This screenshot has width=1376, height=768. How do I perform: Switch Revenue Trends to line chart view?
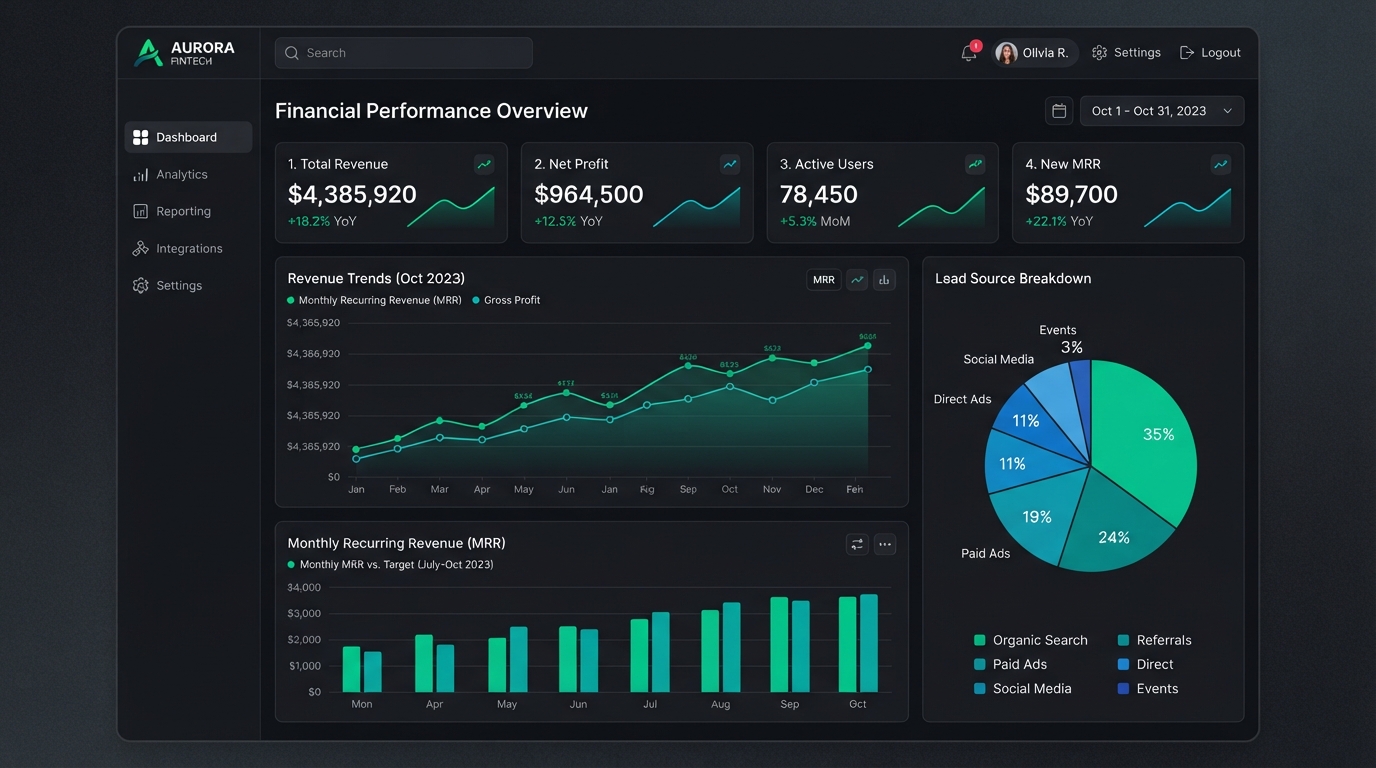pyautogui.click(x=857, y=280)
